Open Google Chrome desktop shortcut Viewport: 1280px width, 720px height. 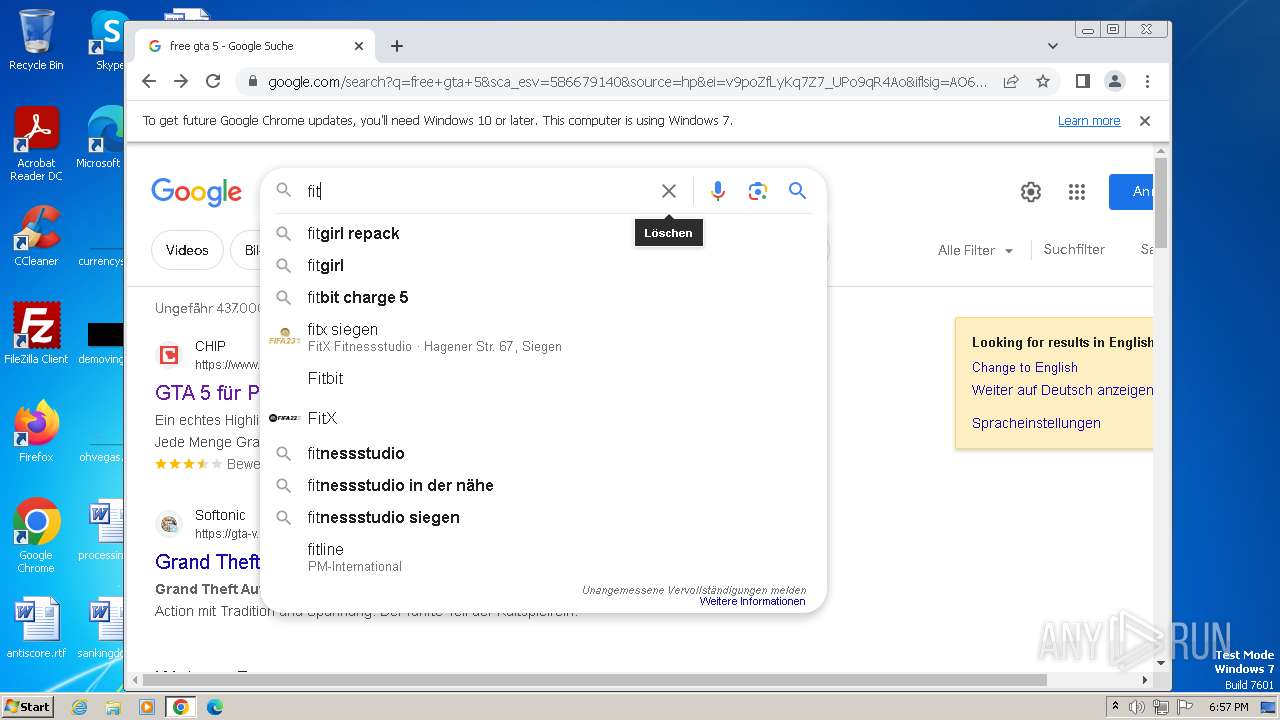pyautogui.click(x=36, y=535)
